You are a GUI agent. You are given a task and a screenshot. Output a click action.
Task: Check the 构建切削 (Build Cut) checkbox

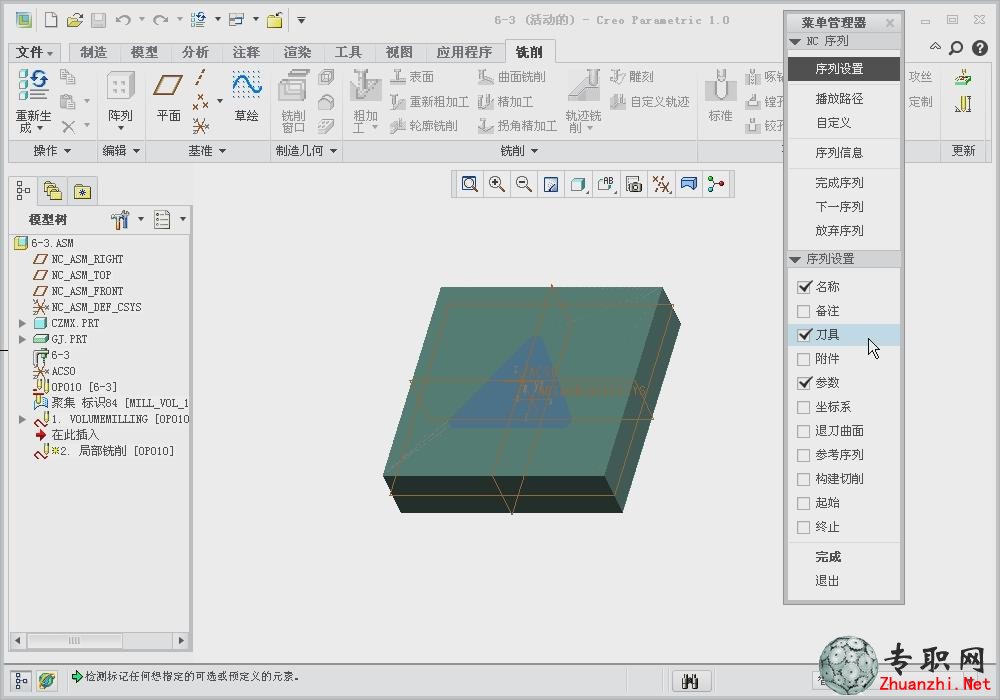click(804, 479)
